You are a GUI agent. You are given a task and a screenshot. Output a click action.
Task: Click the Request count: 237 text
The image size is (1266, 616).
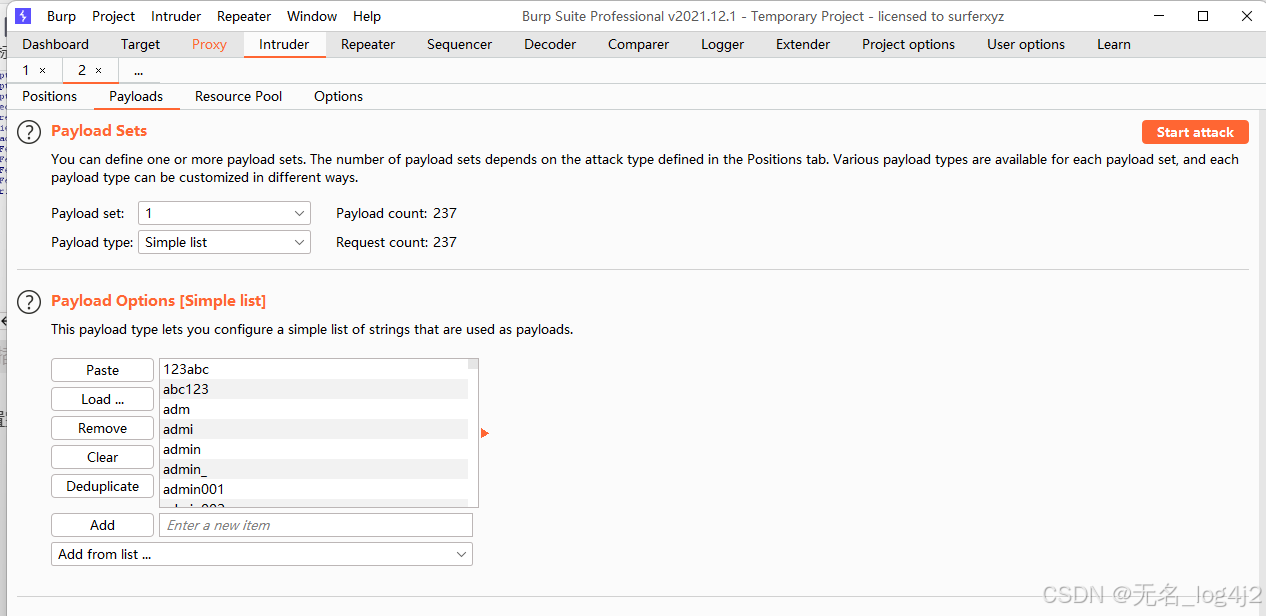tap(396, 242)
